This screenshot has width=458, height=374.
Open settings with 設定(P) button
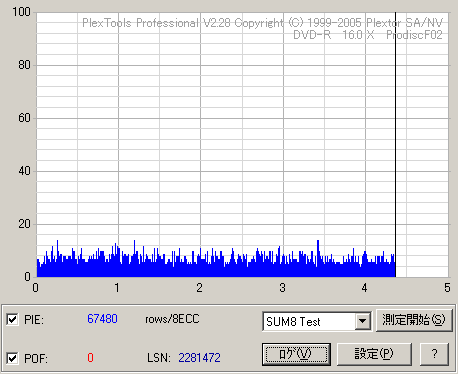(x=374, y=354)
